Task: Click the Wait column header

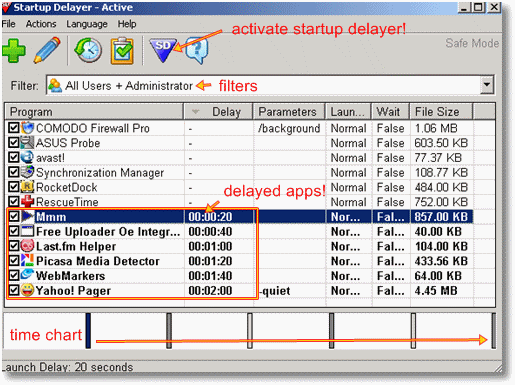Action: 390,112
